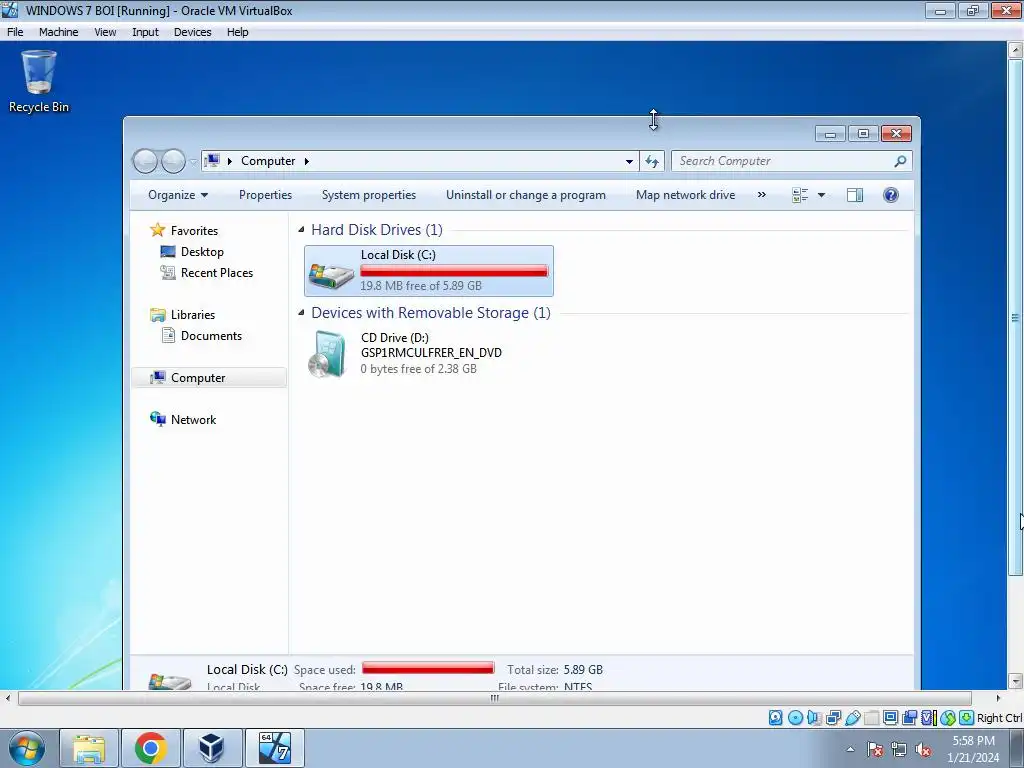
Task: Click System properties in toolbar
Action: 369,195
